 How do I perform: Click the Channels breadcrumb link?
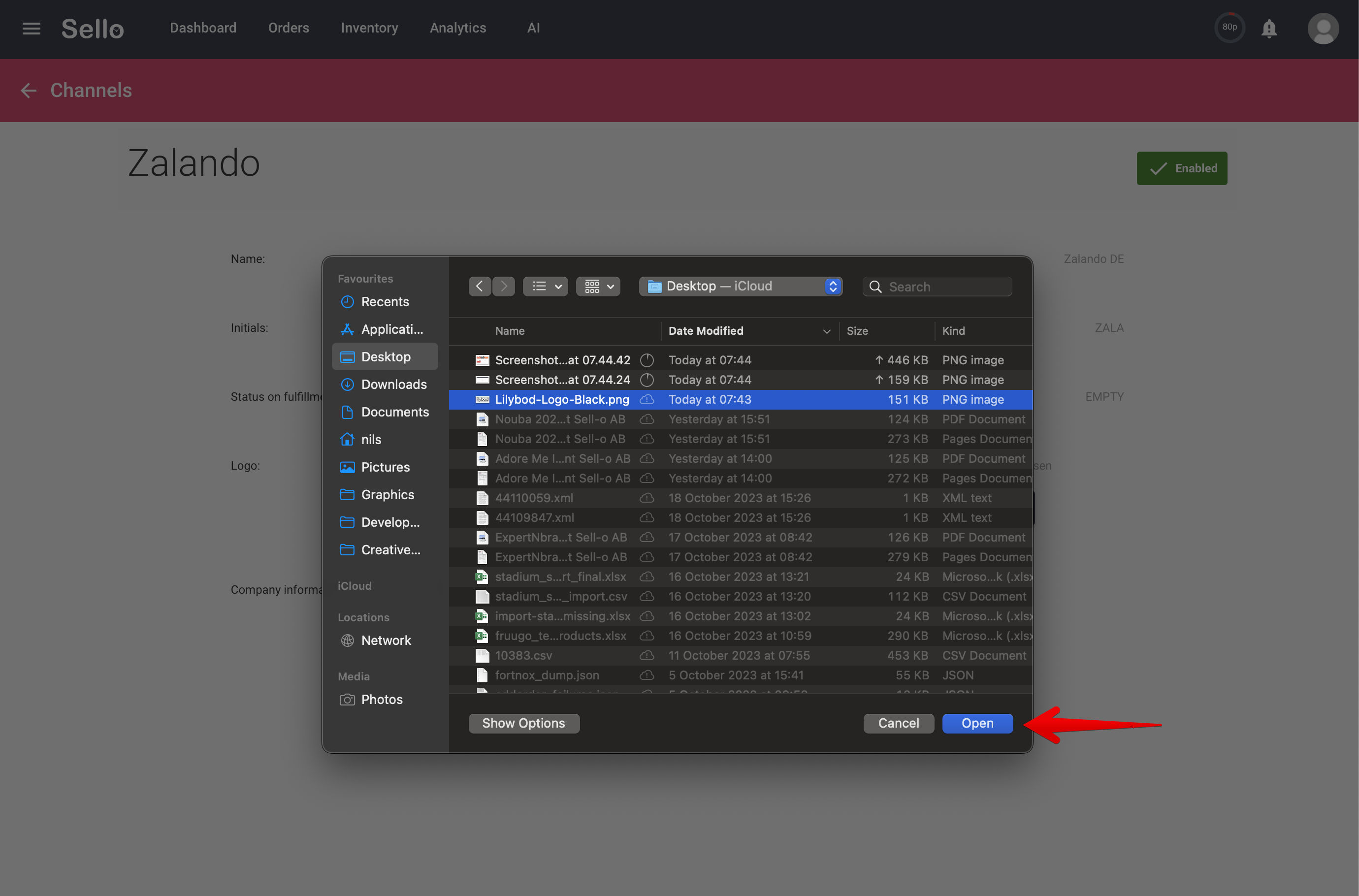[91, 90]
